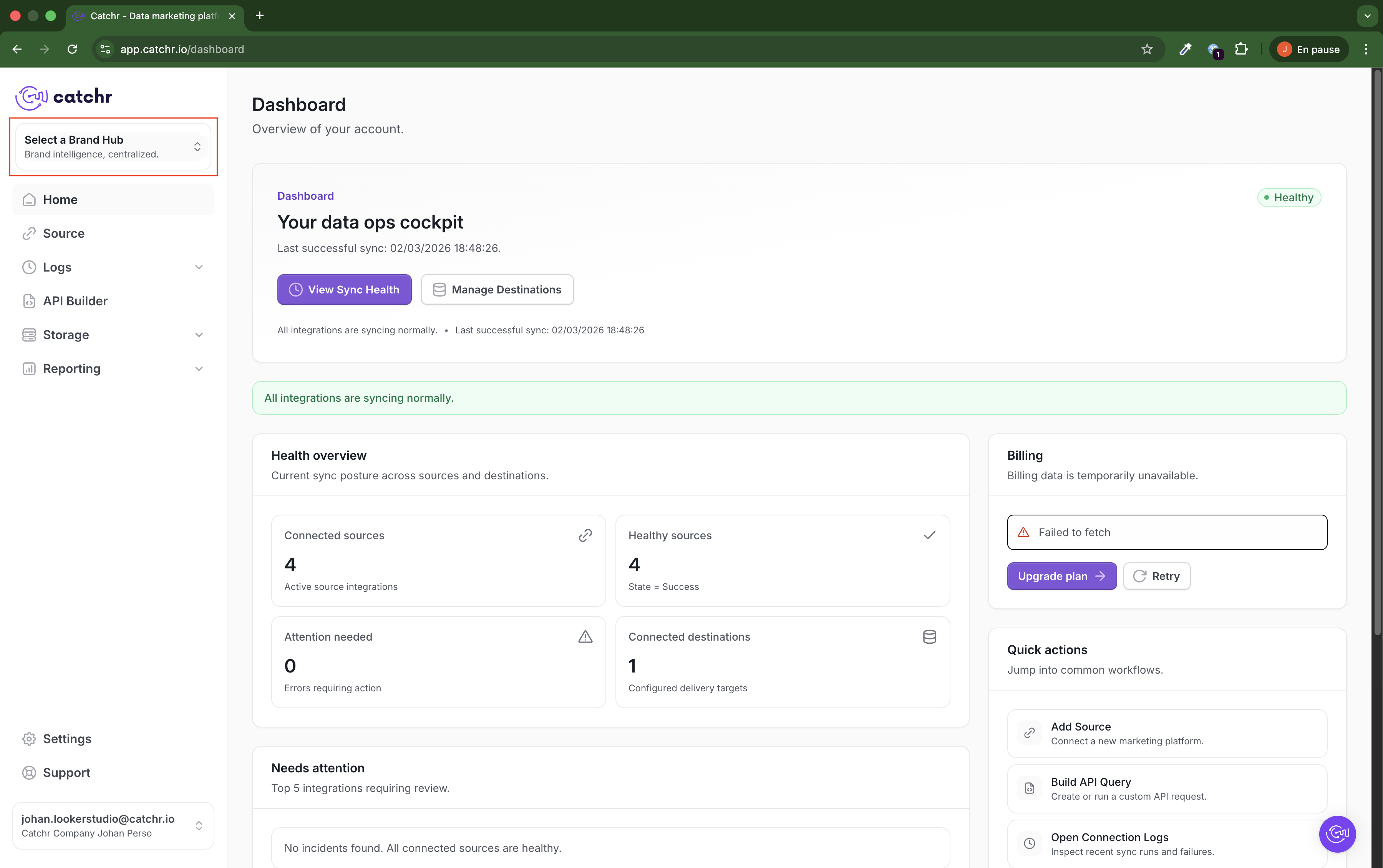Open account switcher johan.lookerstudio@catchr.io
This screenshot has height=868, width=1383.
click(x=113, y=825)
